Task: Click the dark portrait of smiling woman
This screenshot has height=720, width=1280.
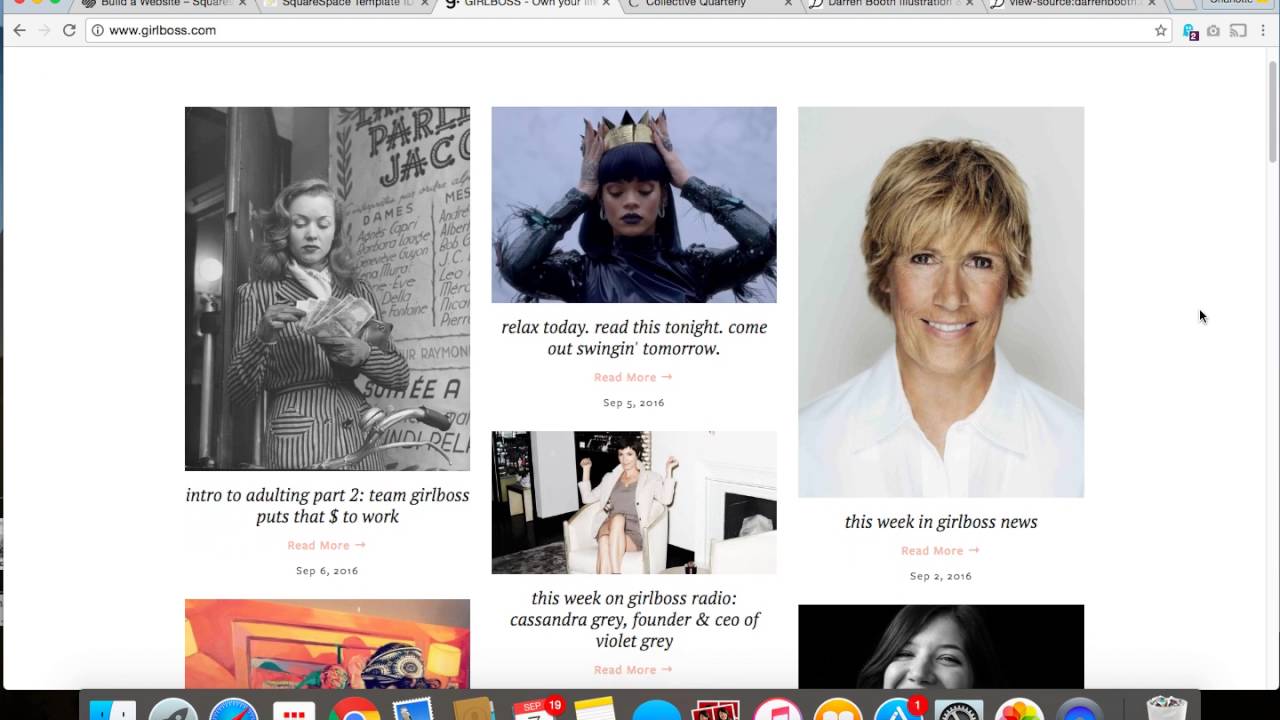Action: click(x=941, y=647)
